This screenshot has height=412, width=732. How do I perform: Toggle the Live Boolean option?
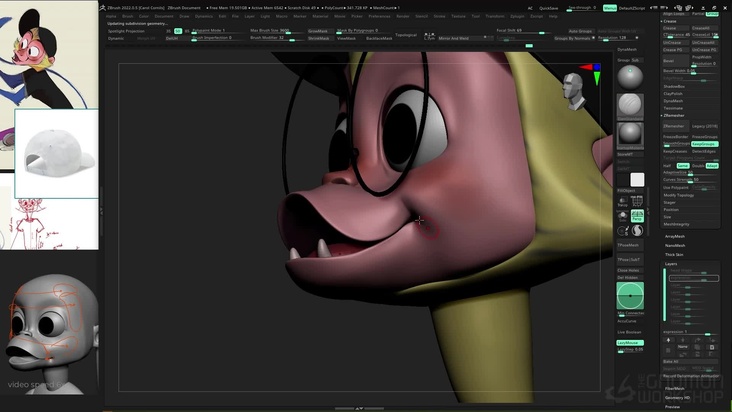[630, 332]
